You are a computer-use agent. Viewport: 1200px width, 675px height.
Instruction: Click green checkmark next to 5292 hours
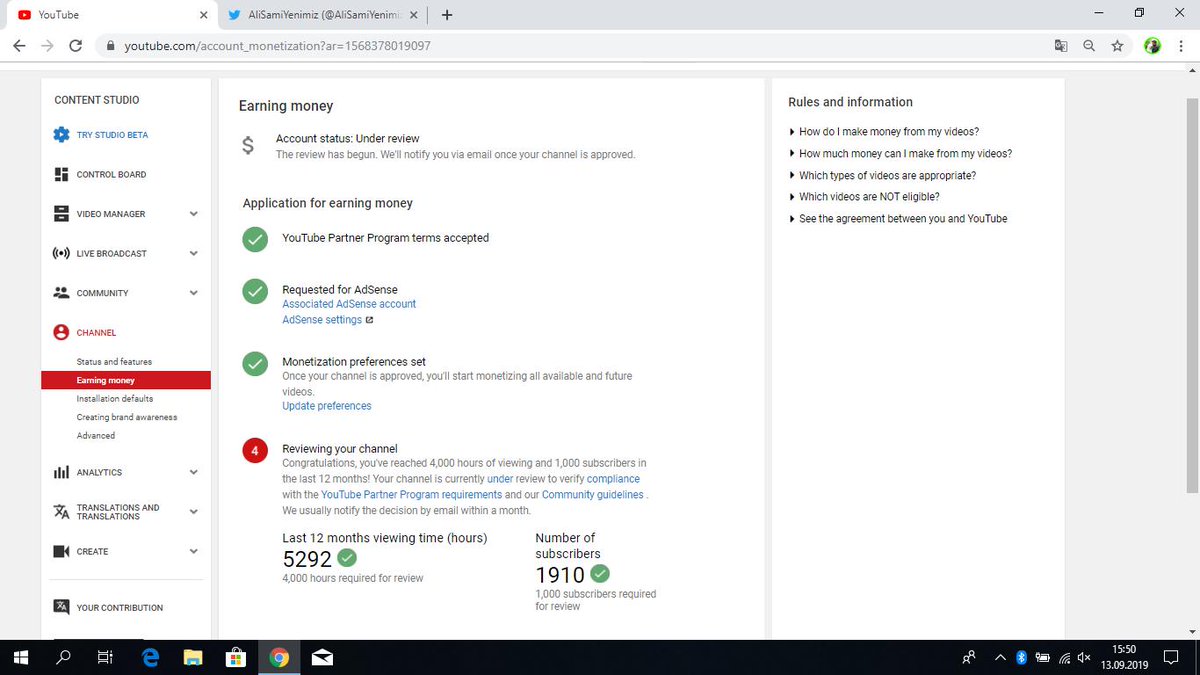click(347, 558)
